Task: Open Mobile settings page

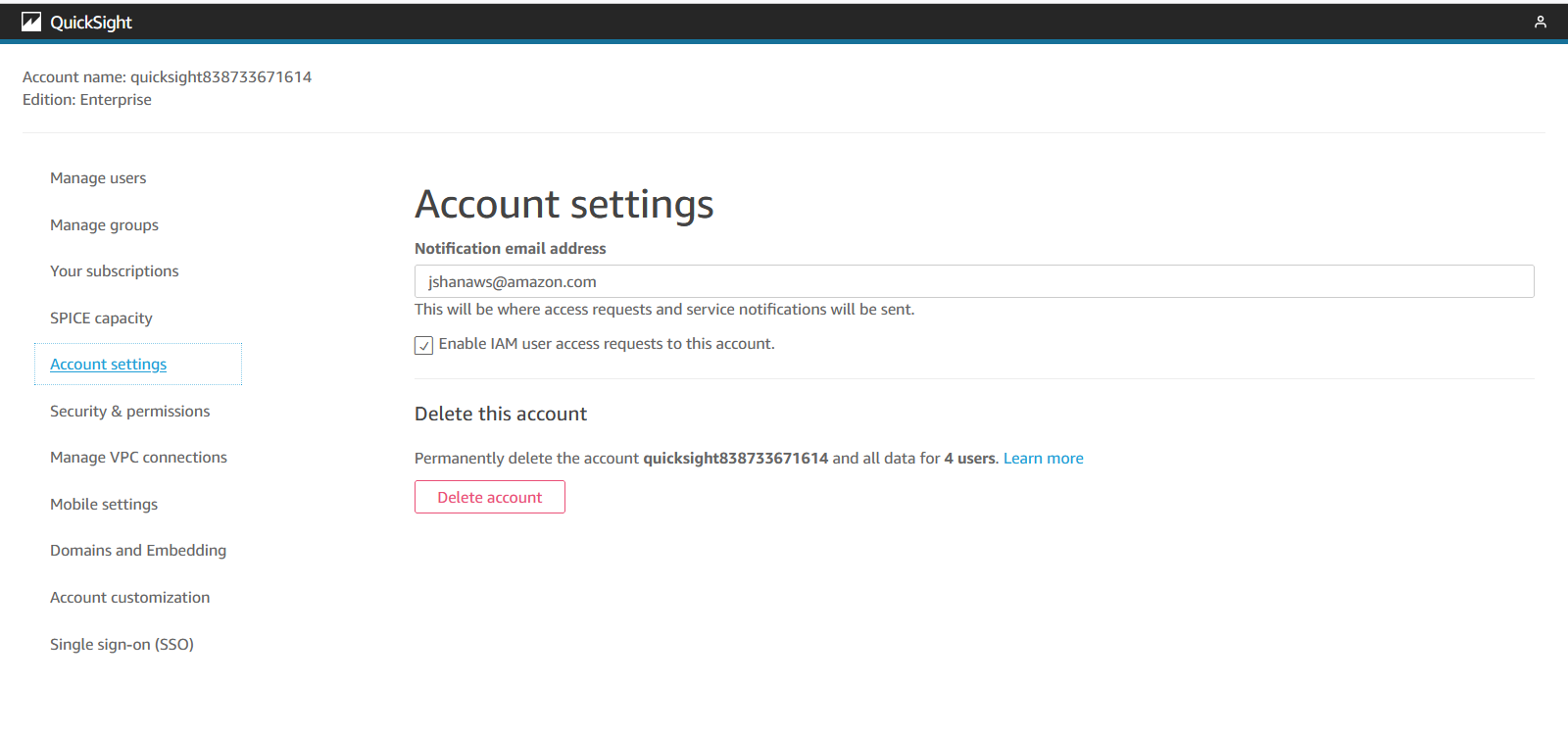Action: point(104,505)
